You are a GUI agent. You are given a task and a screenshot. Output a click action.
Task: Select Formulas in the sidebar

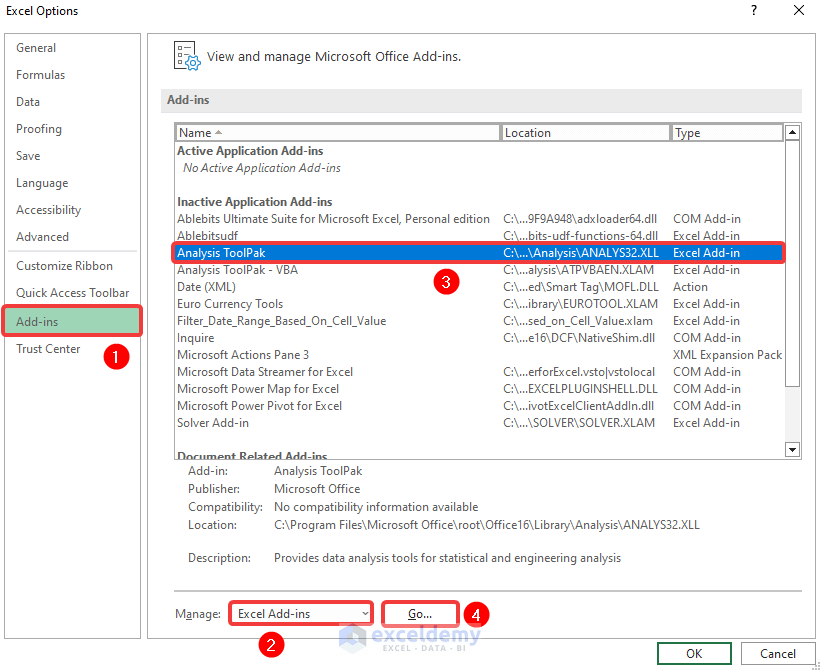(x=40, y=75)
